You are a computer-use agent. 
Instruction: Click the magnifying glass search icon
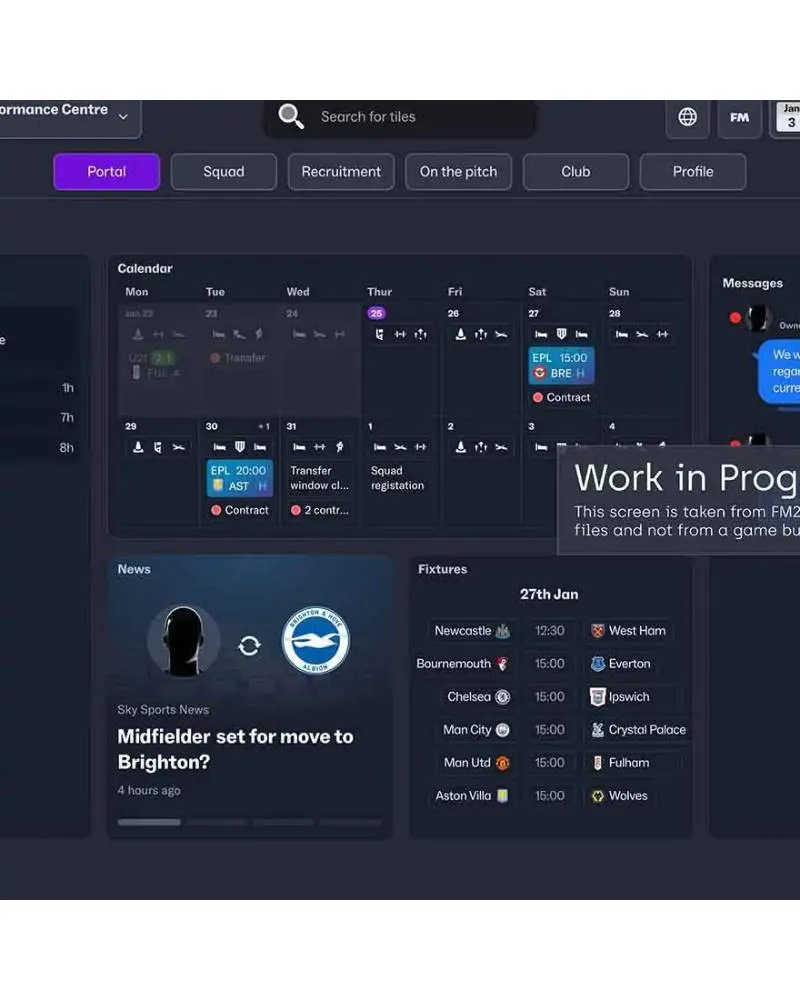[291, 117]
